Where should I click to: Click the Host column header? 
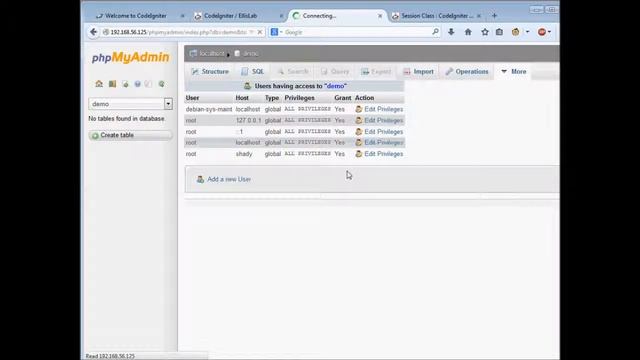[x=242, y=98]
